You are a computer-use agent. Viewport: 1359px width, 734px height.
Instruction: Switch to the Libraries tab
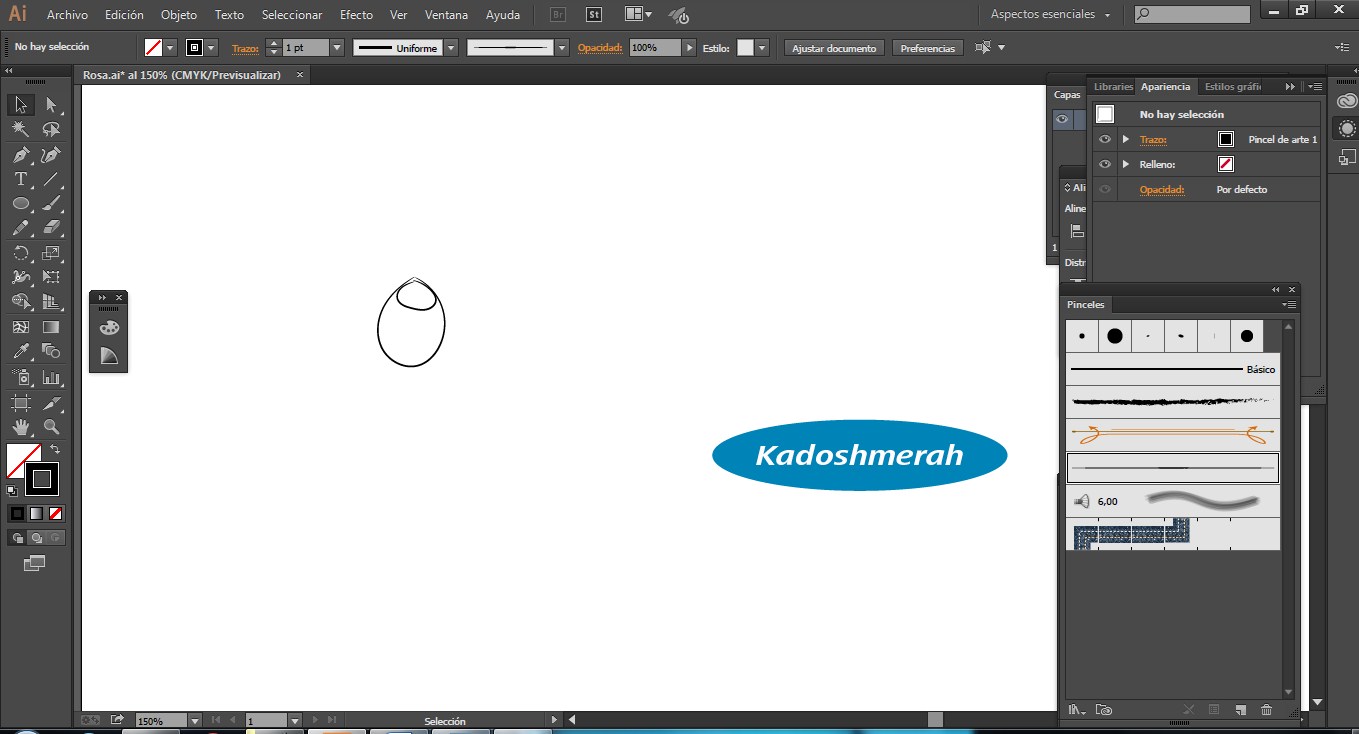click(1113, 87)
